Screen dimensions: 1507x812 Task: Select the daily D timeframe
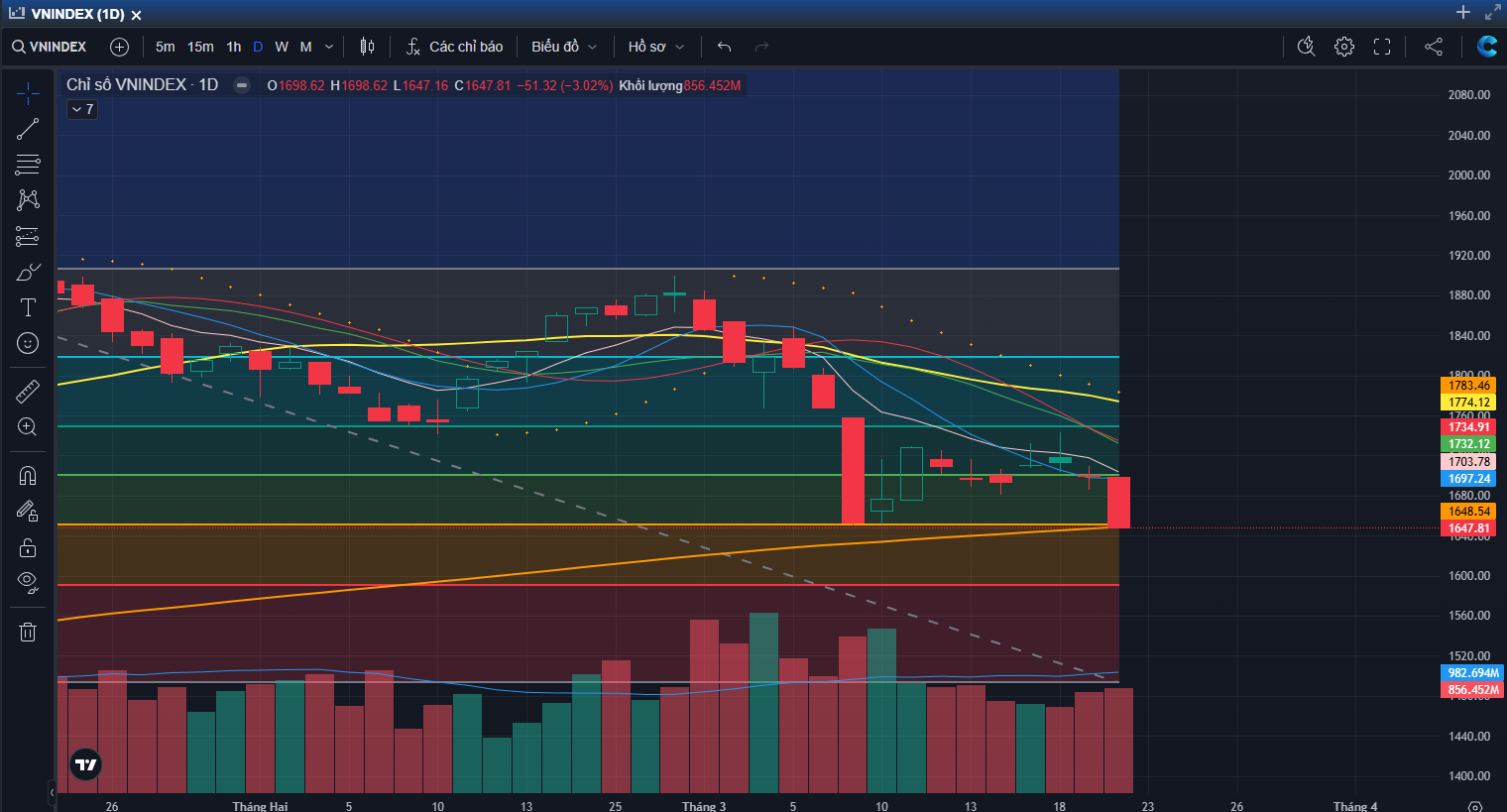click(258, 47)
